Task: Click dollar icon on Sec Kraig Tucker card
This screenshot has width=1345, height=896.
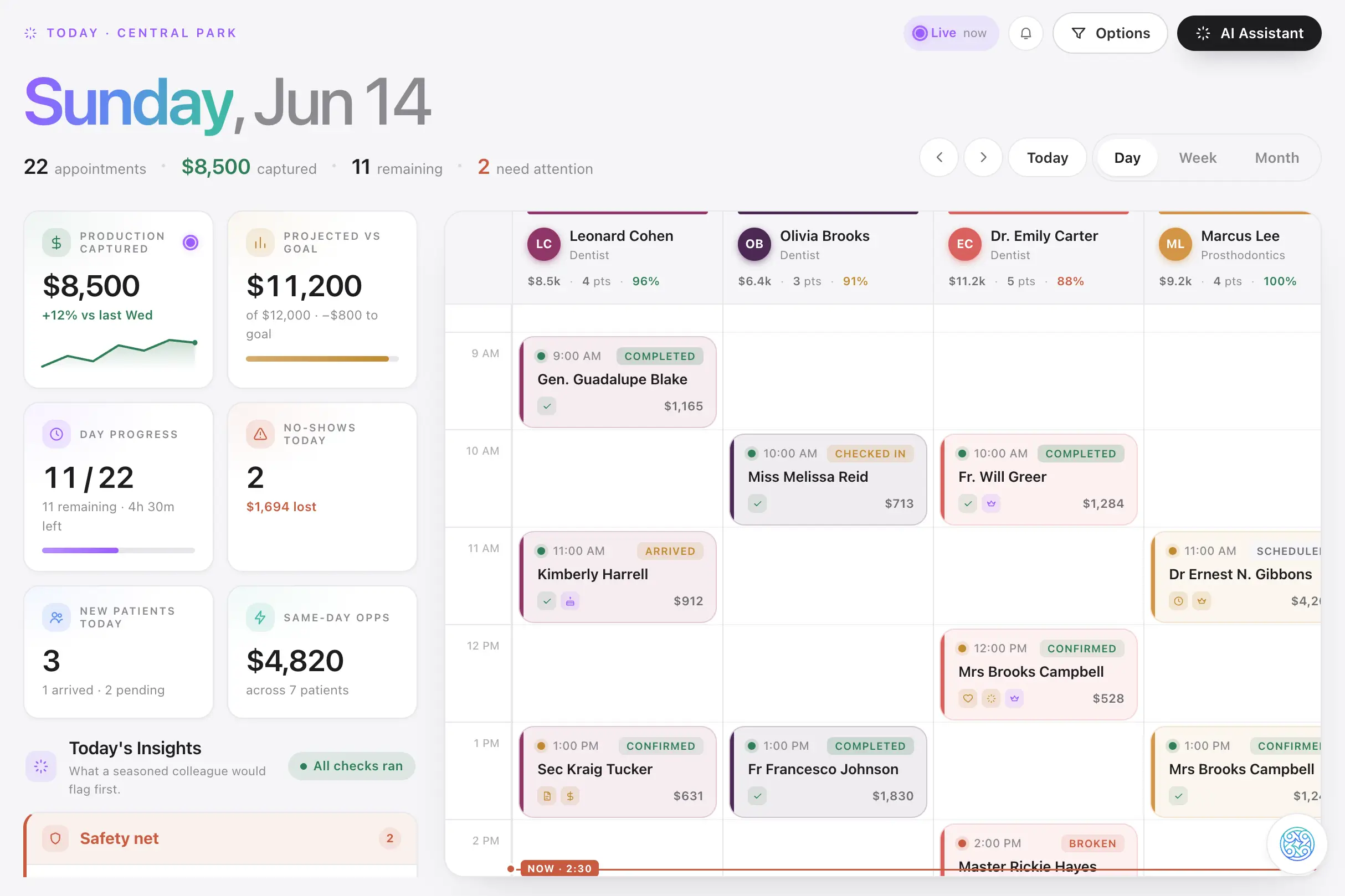Action: point(569,796)
